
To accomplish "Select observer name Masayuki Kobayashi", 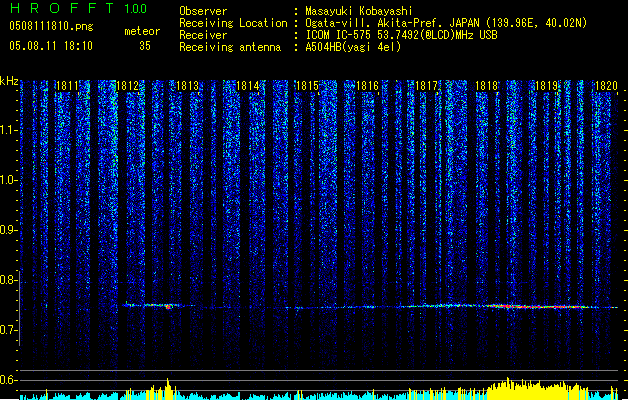I will (x=359, y=11).
